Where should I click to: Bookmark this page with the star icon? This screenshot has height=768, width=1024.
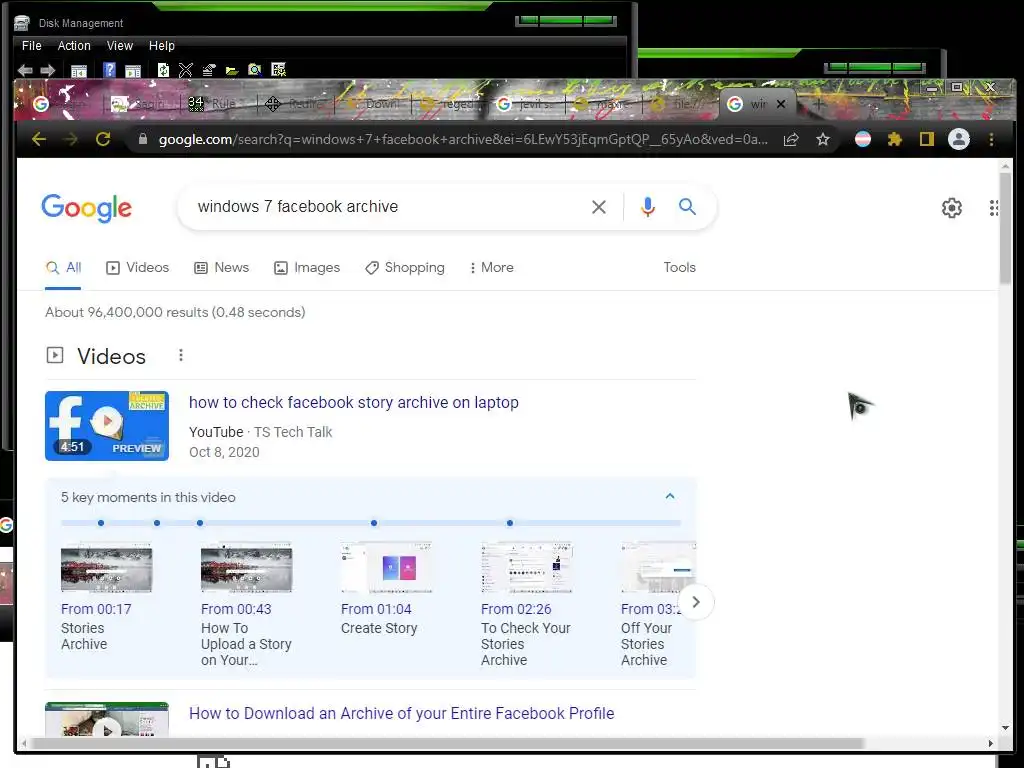[x=823, y=139]
